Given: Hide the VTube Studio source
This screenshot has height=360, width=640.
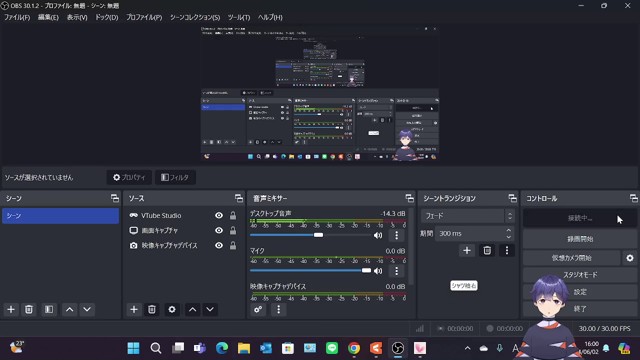Looking at the screenshot, I should [x=219, y=216].
